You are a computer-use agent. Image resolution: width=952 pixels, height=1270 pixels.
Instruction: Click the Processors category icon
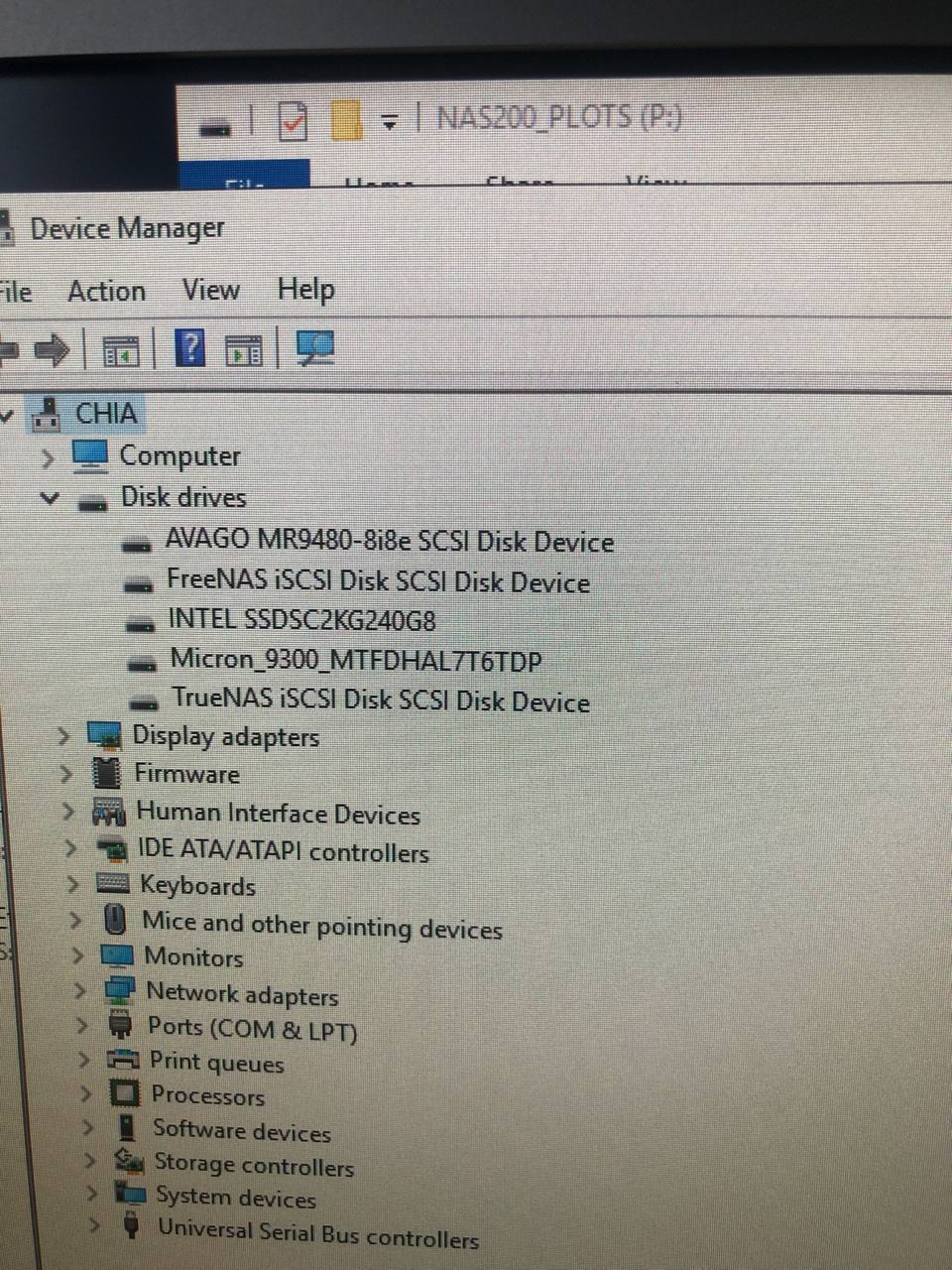point(125,1093)
